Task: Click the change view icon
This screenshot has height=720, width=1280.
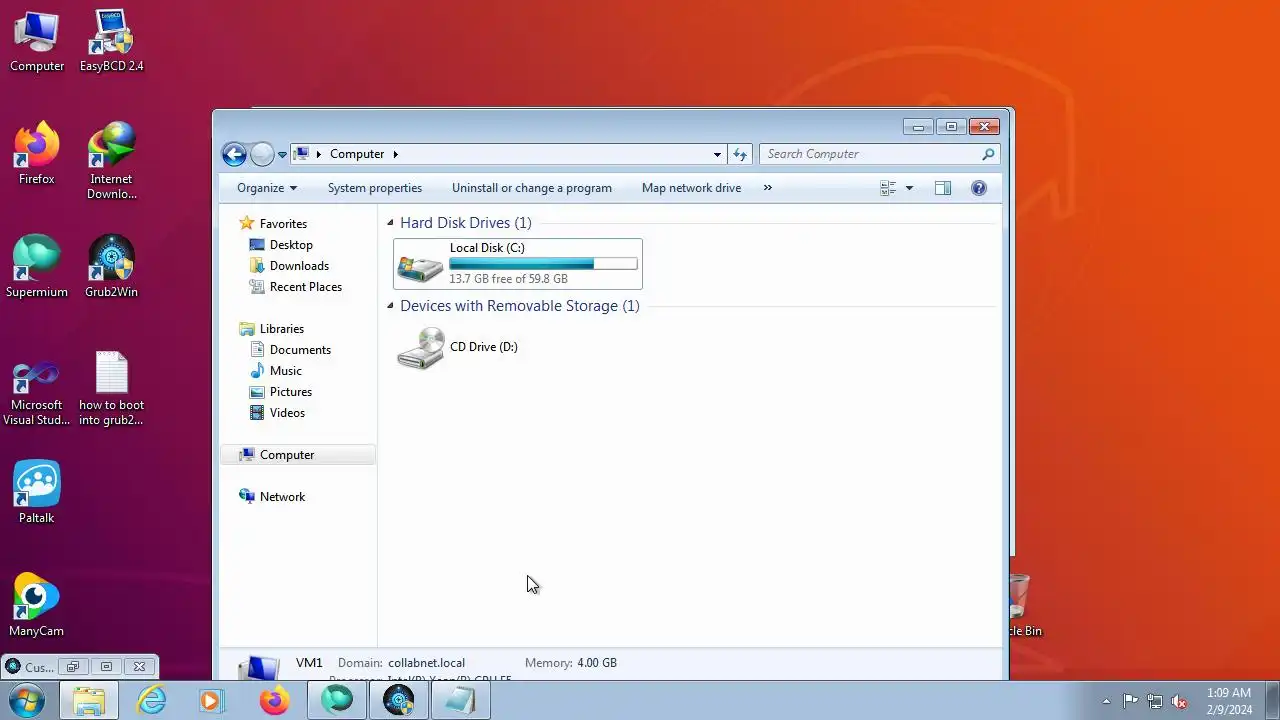Action: point(888,188)
